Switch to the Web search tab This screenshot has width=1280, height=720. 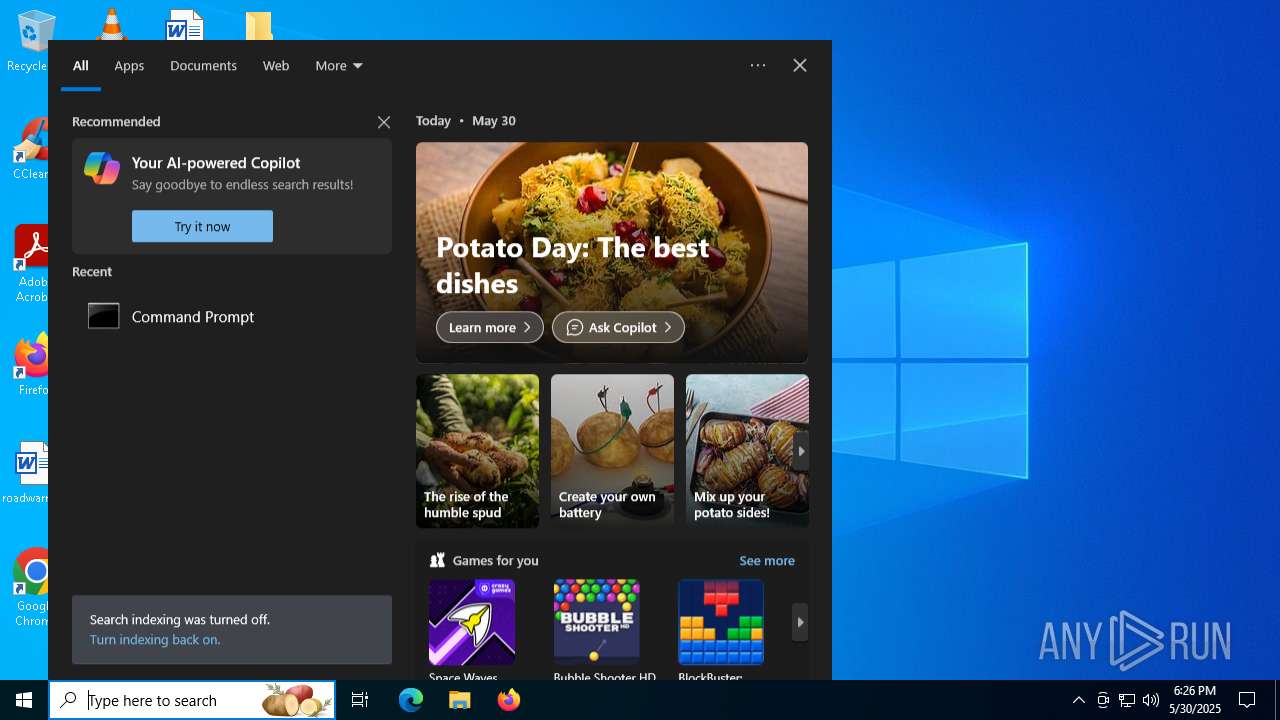(x=276, y=65)
